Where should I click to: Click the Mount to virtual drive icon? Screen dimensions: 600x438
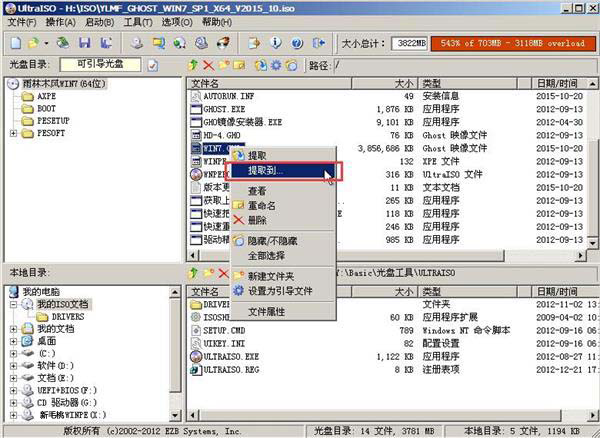(179, 43)
